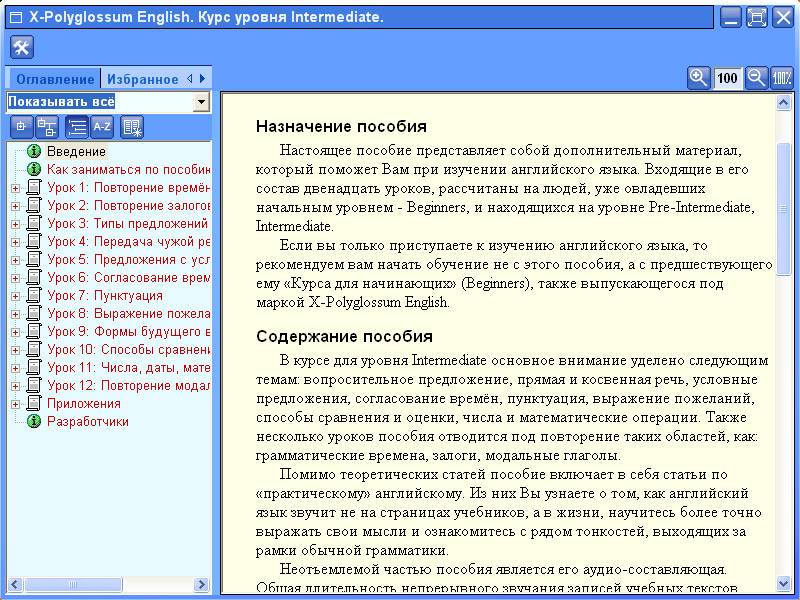Open the Показывать всё filter dropdown

[202, 102]
